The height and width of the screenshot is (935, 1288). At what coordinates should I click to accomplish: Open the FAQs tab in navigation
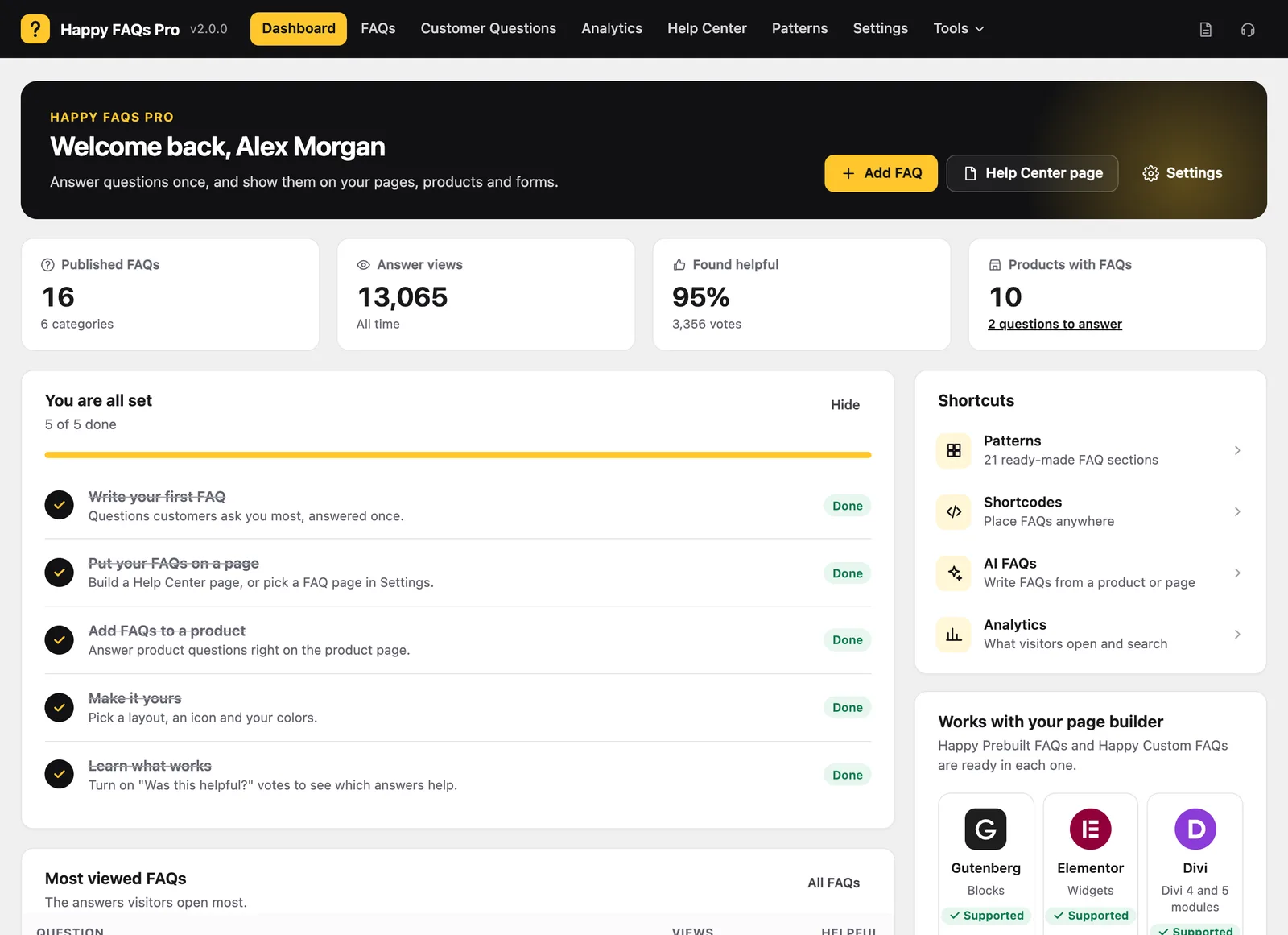(378, 29)
